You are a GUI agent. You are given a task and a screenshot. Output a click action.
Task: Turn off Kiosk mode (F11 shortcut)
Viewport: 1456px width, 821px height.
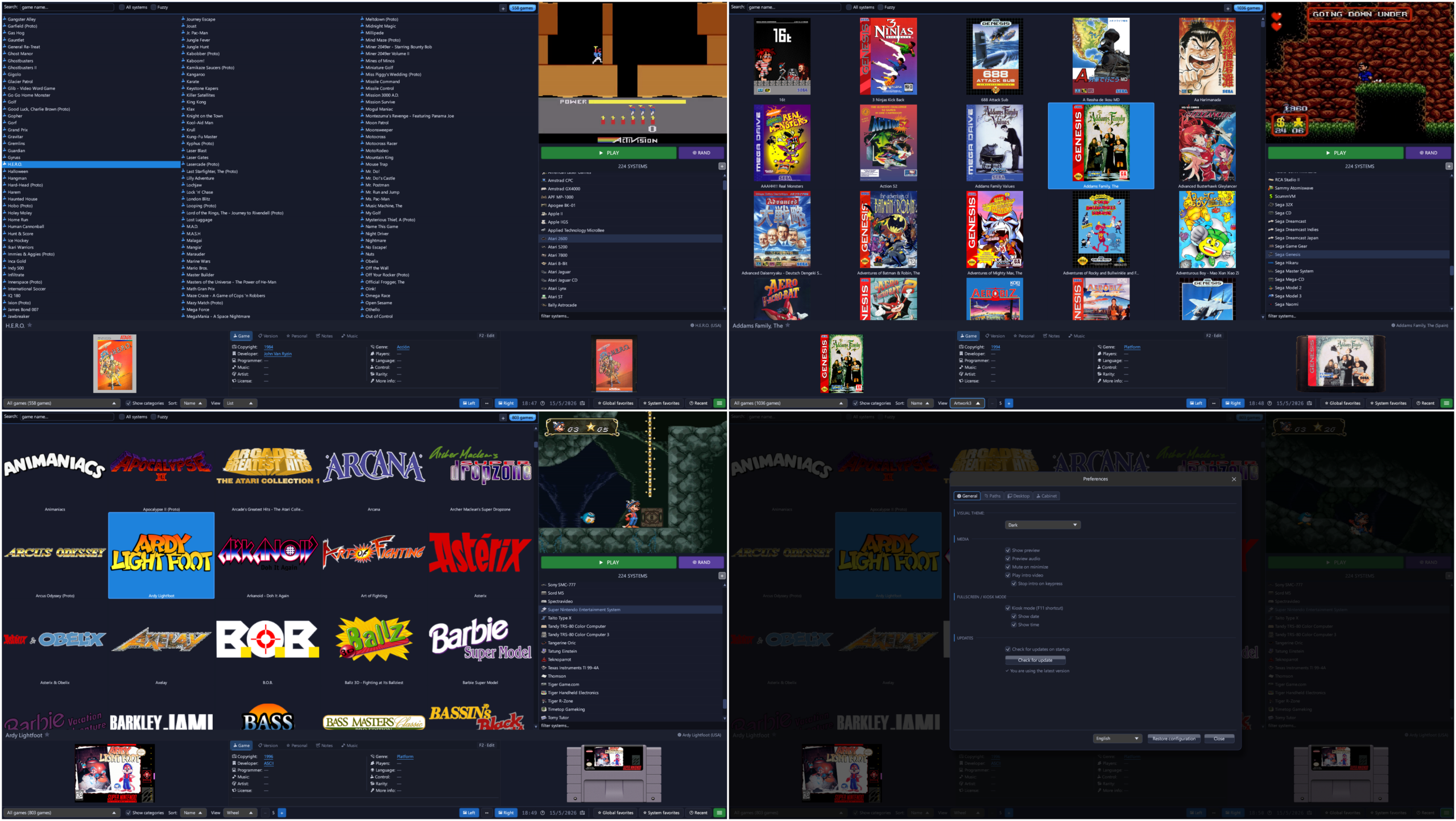coord(1008,608)
